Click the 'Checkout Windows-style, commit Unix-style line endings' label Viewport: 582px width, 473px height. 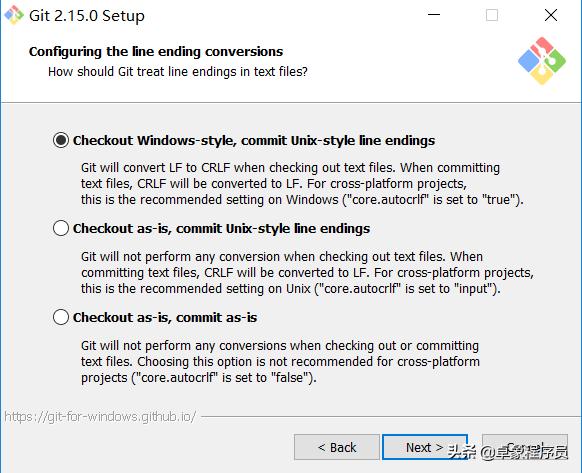click(254, 141)
